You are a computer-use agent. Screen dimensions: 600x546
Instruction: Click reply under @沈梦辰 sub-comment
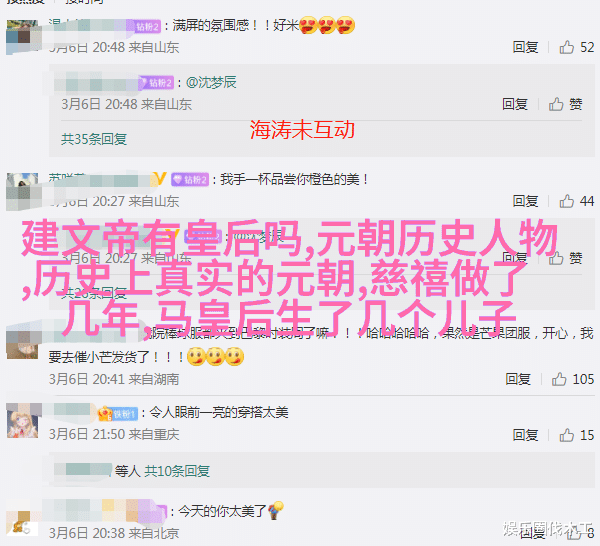515,104
